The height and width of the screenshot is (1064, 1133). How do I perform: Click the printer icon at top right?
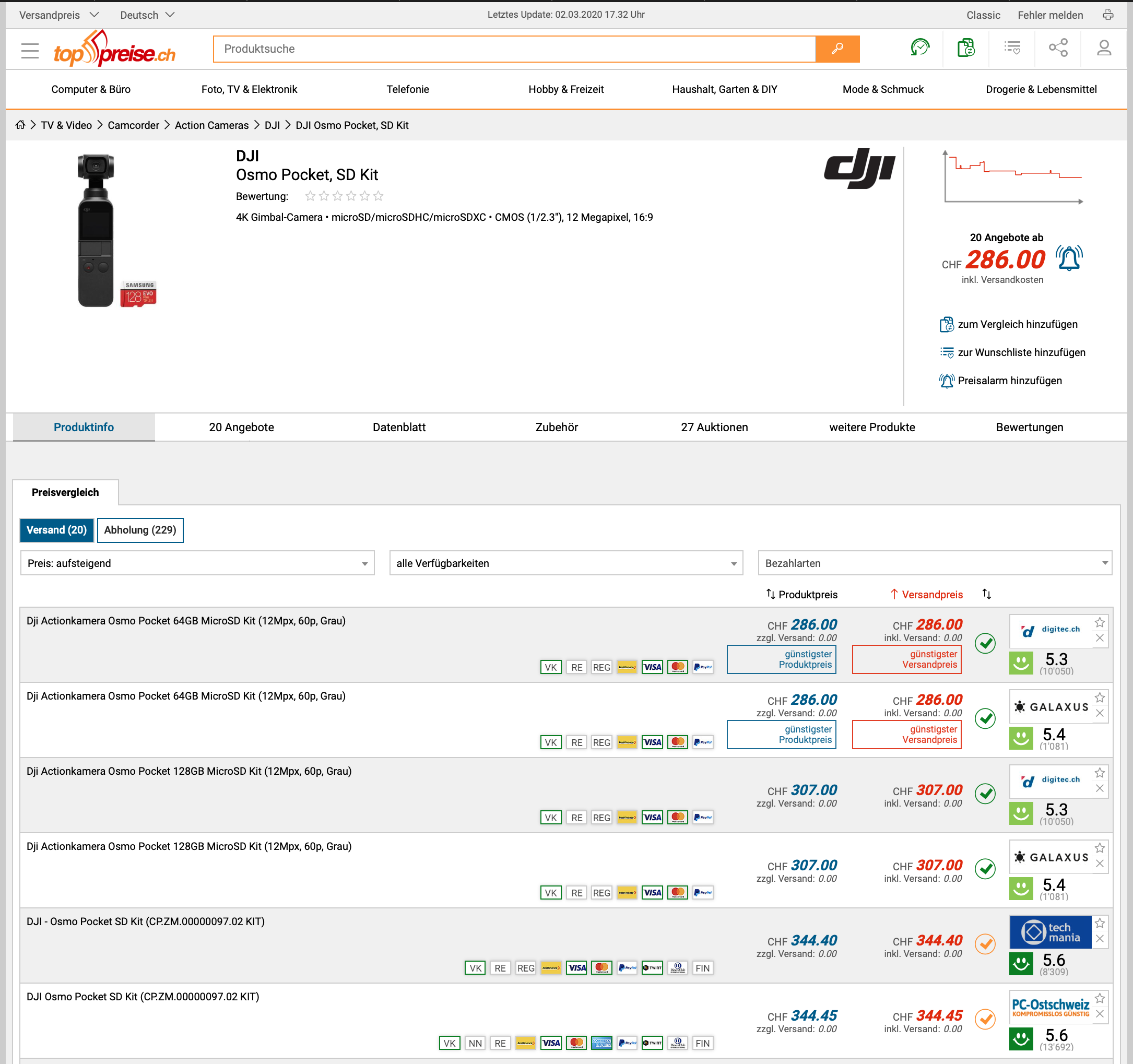pos(1107,15)
